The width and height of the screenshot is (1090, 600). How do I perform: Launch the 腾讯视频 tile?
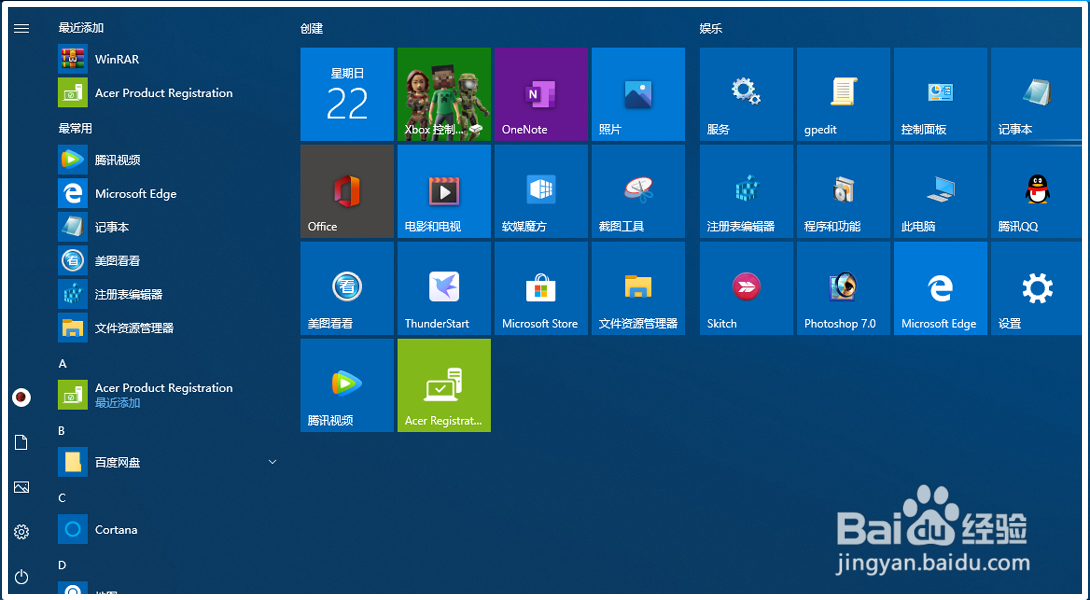(x=347, y=385)
